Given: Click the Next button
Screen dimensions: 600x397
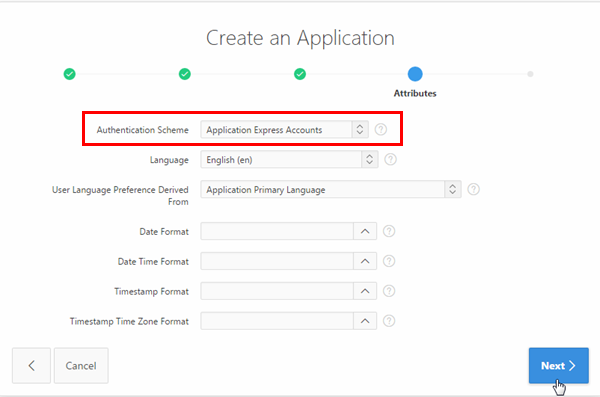Looking at the screenshot, I should tap(559, 366).
